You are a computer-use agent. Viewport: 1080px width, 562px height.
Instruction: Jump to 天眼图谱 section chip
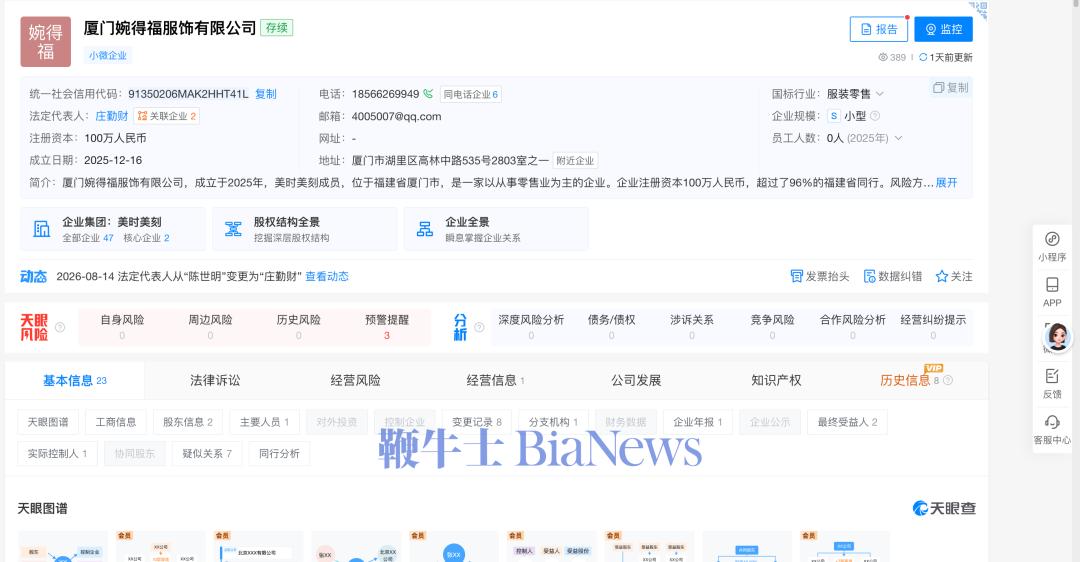48,422
